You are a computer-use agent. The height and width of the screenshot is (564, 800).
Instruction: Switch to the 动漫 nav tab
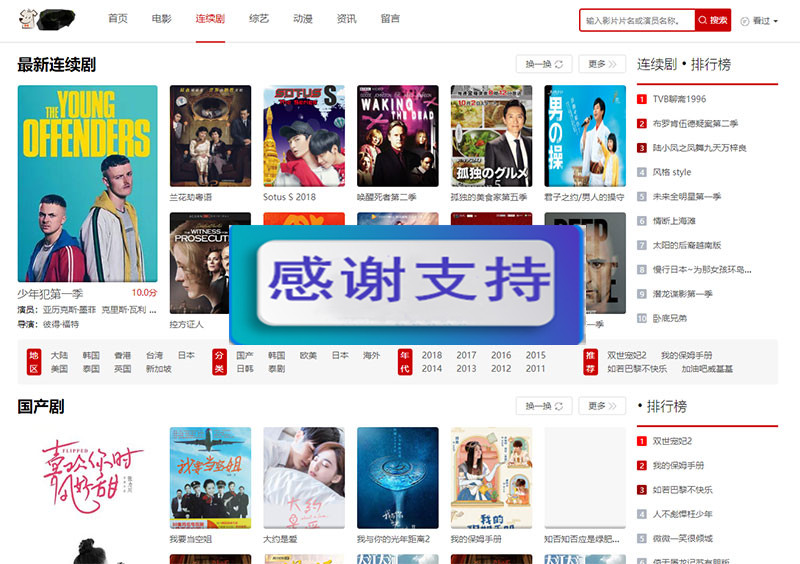[303, 18]
